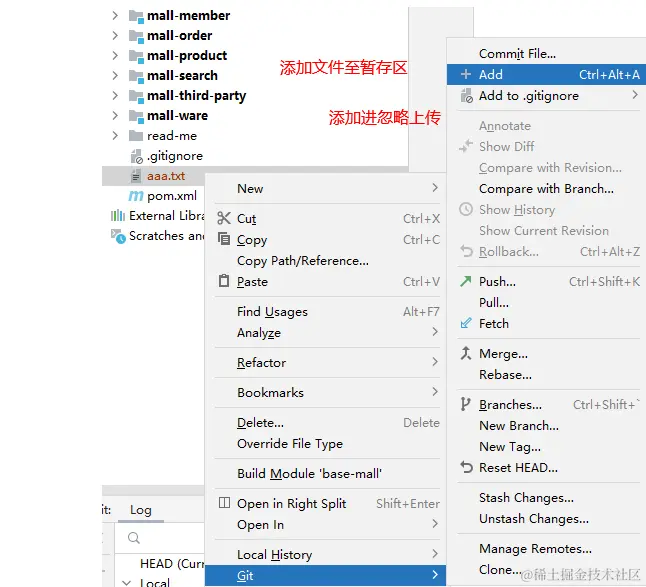Click the blue Fetch arrow icon
This screenshot has height=587, width=646.
click(x=466, y=323)
